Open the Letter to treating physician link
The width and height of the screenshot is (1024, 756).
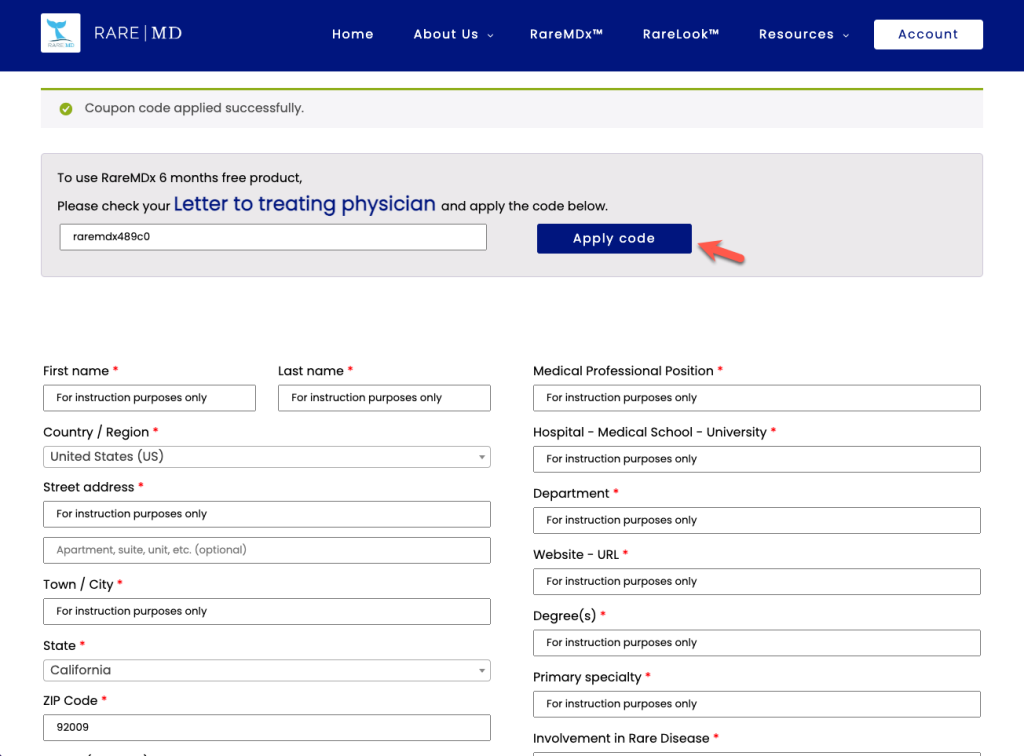(304, 204)
